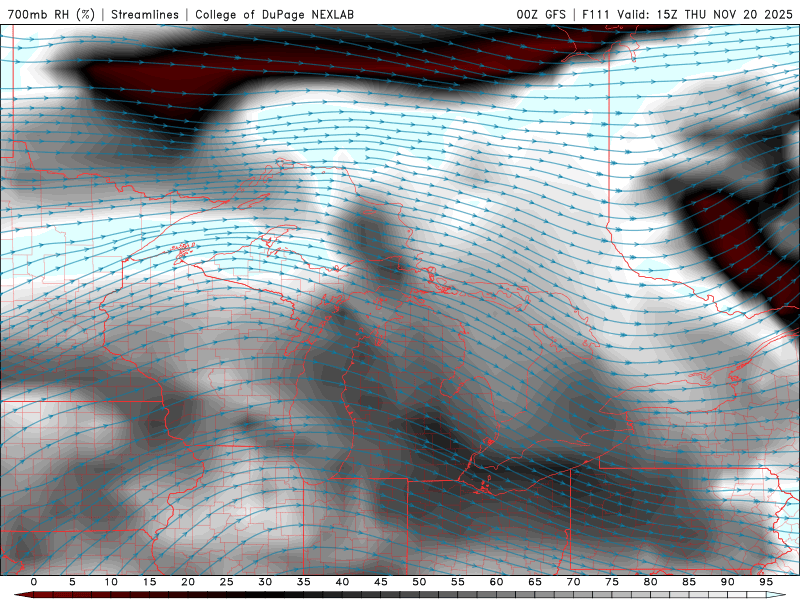Select the colorbar label "80"
The image size is (800, 600).
(x=650, y=582)
